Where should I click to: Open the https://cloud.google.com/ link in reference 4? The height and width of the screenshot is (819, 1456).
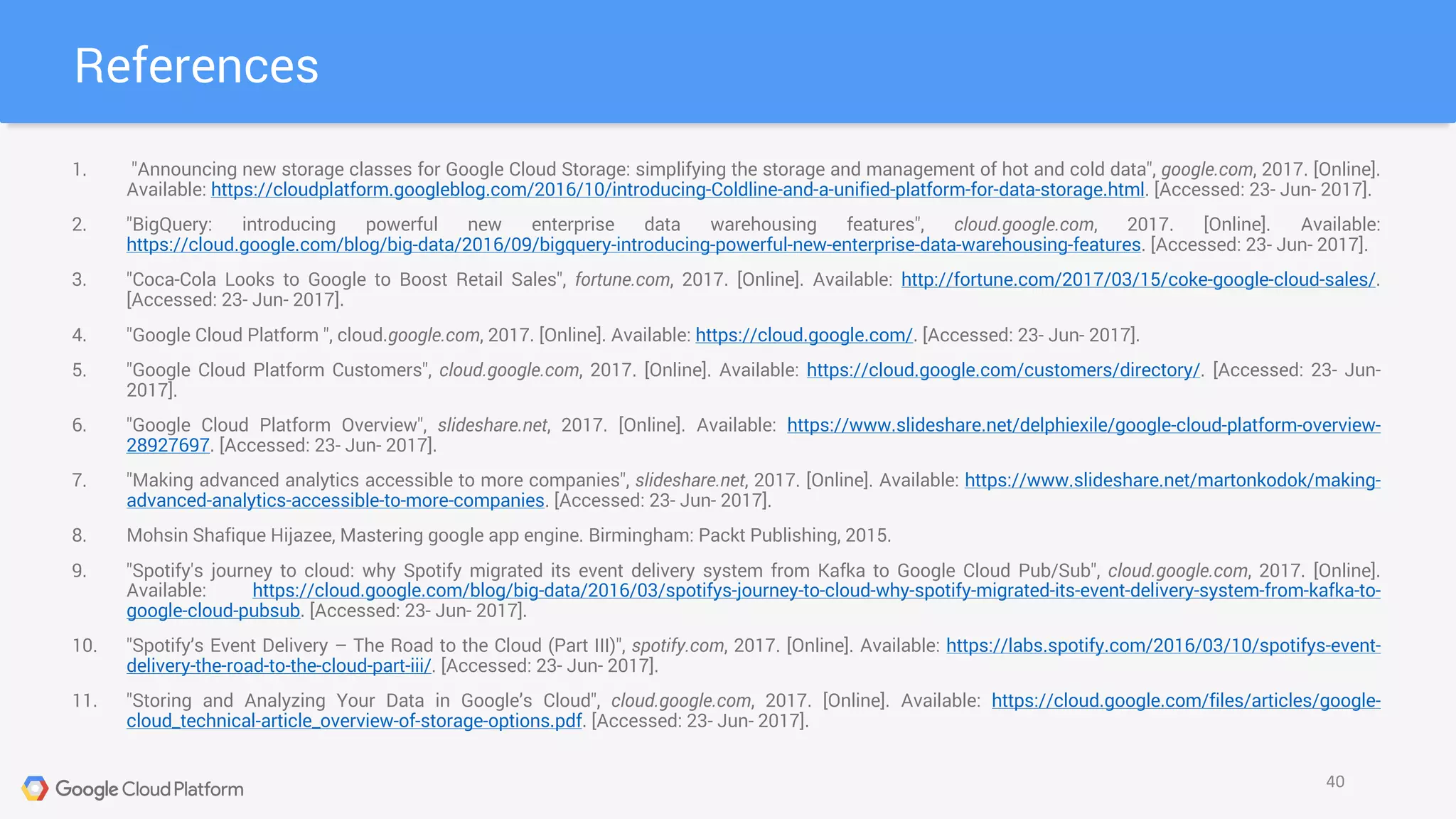click(x=803, y=335)
